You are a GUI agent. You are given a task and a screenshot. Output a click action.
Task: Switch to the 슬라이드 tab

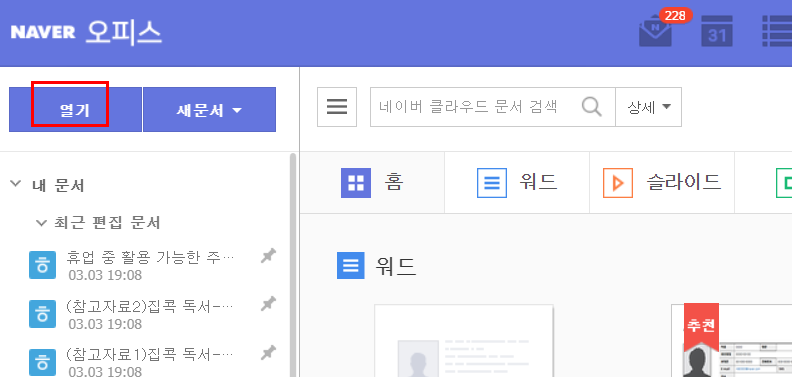662,182
